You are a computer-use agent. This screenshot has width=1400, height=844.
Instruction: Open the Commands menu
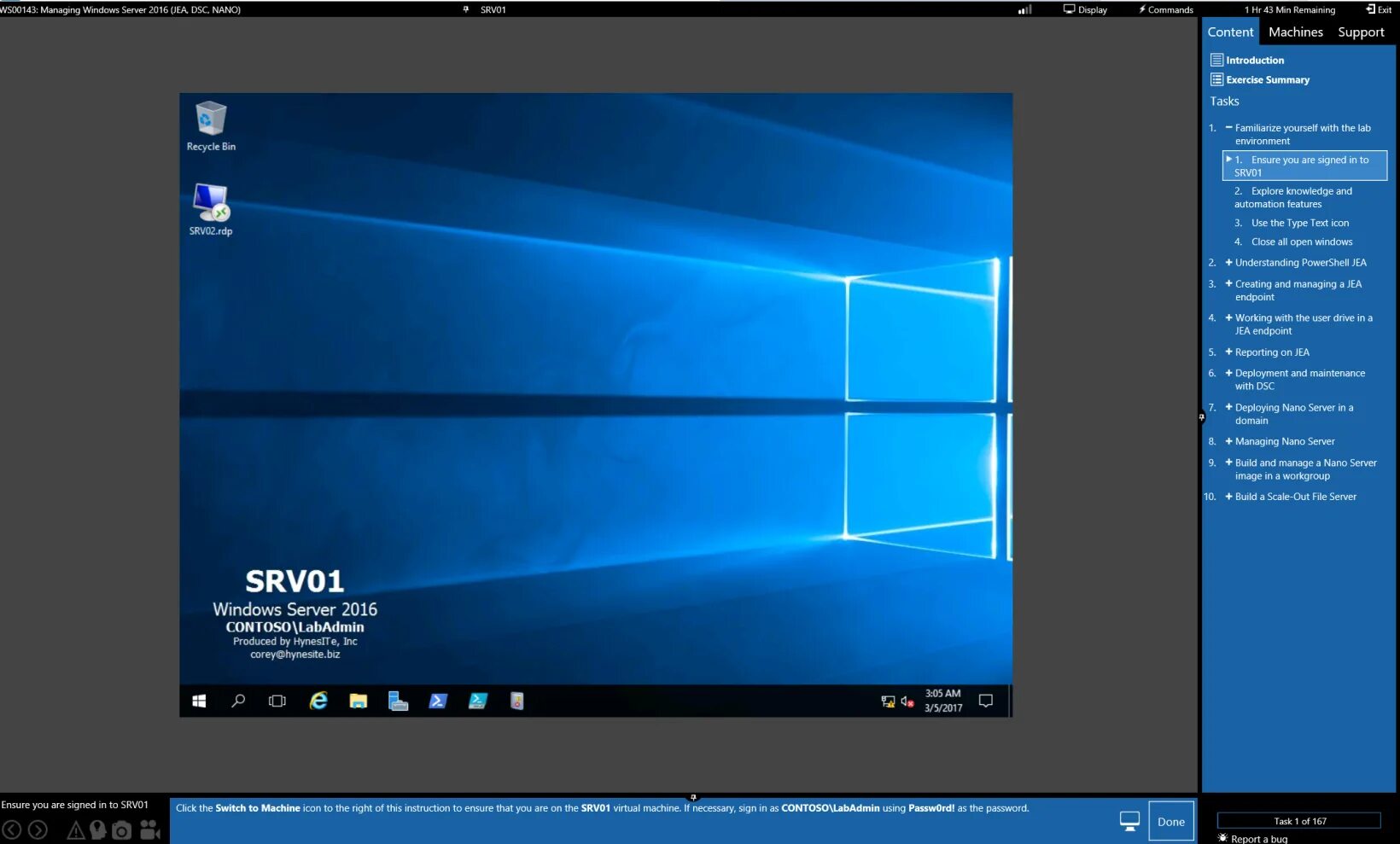tap(1165, 9)
